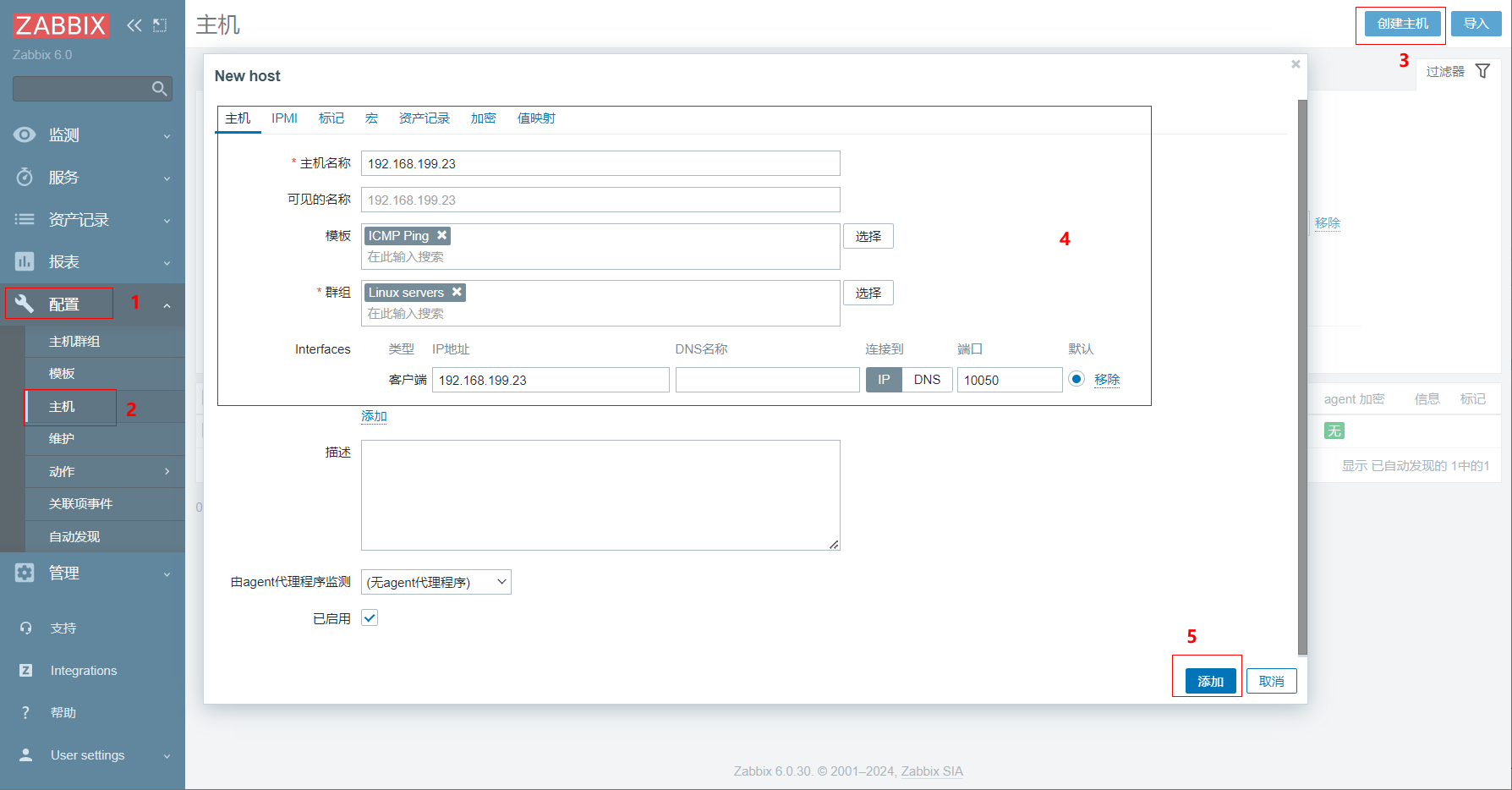Screen dimensions: 1512x790
Task: Switch to the 标记 tab
Action: (x=331, y=118)
